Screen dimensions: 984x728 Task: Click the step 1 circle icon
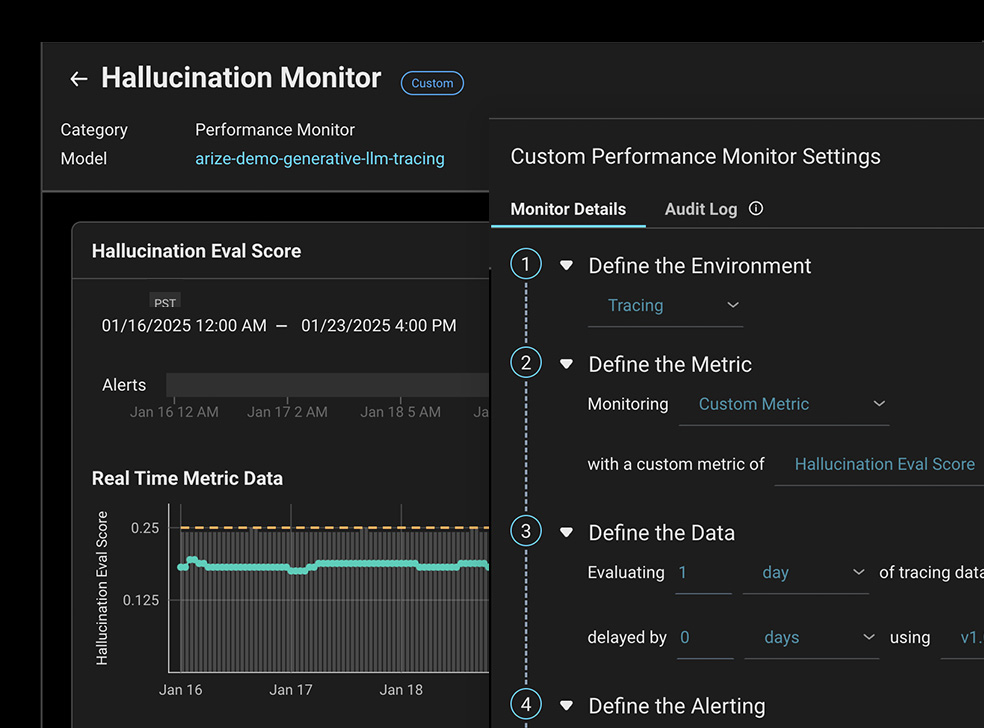526,265
